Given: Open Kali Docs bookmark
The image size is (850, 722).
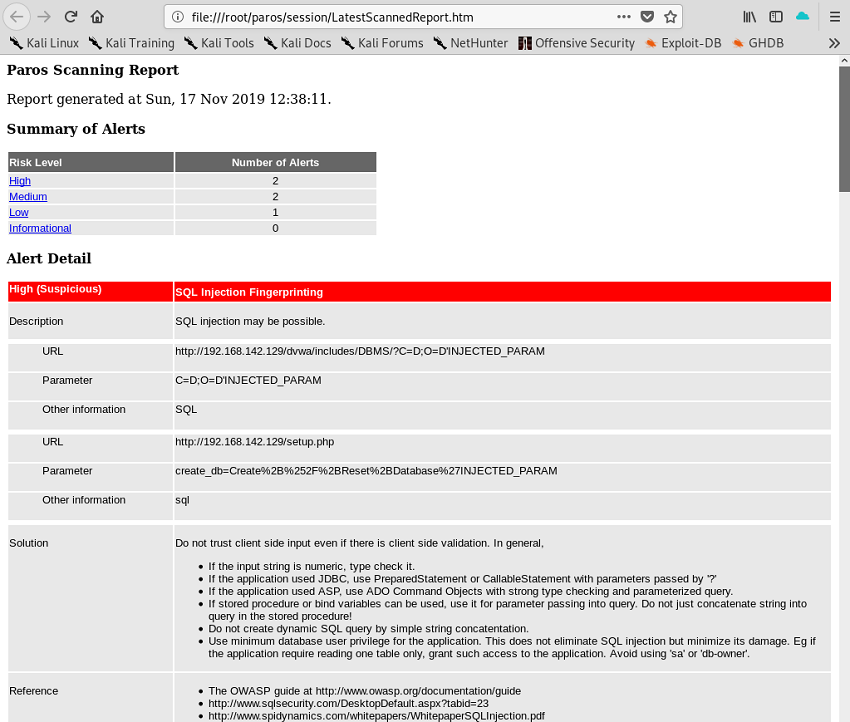Looking at the screenshot, I should click(298, 43).
